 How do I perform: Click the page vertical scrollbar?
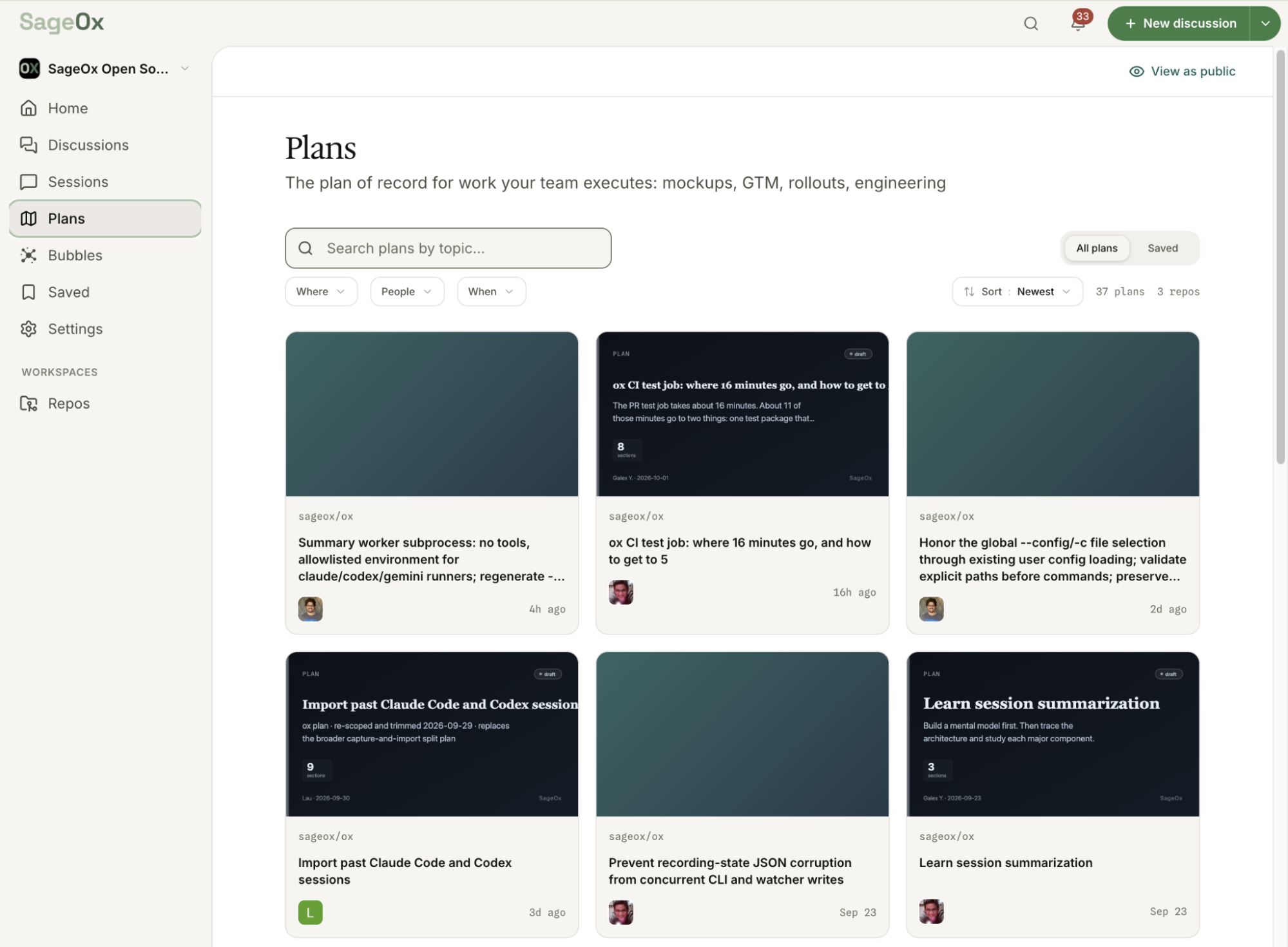coord(1280,258)
